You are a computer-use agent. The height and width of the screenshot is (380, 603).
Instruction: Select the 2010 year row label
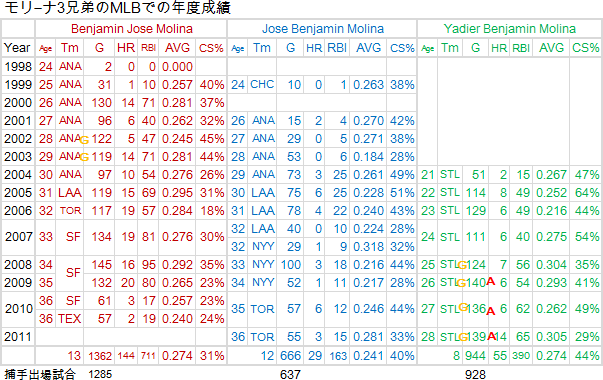pos(18,309)
